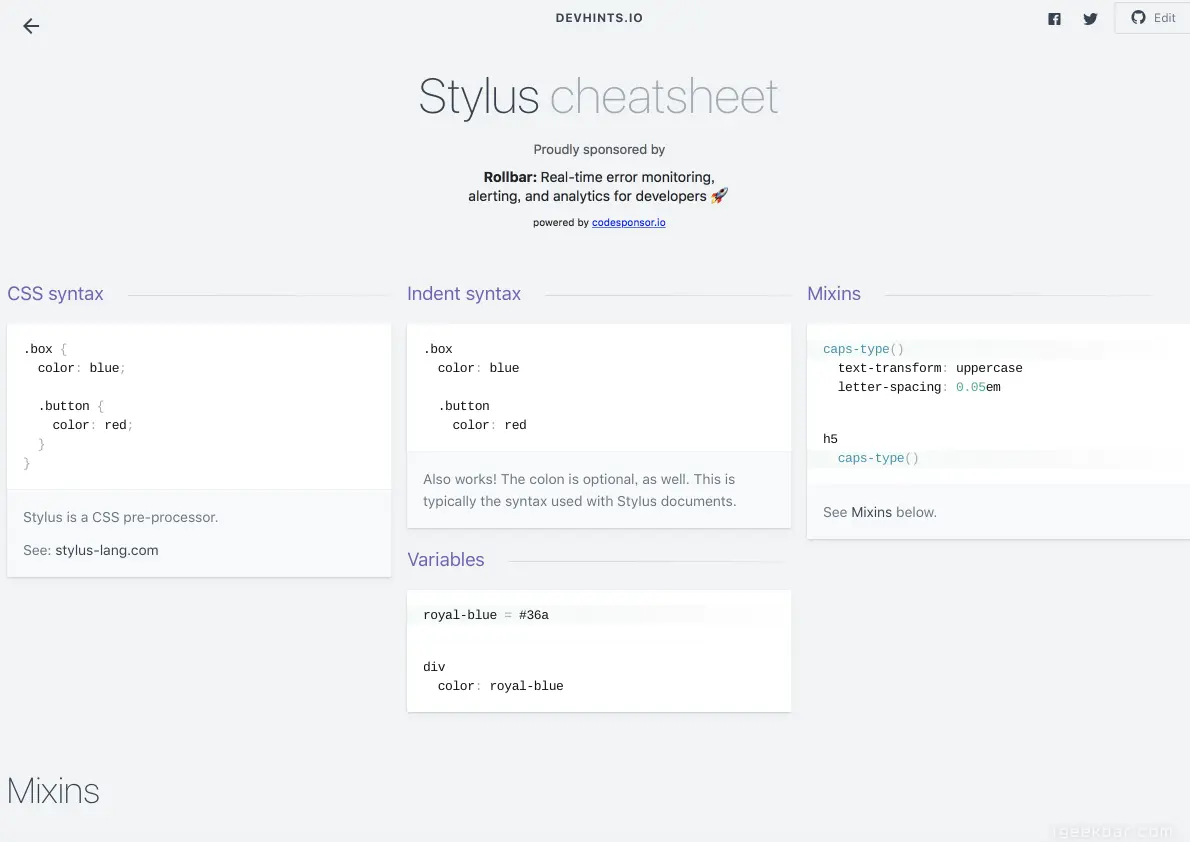
Task: Click the GitHub Edit button
Action: tap(1153, 17)
